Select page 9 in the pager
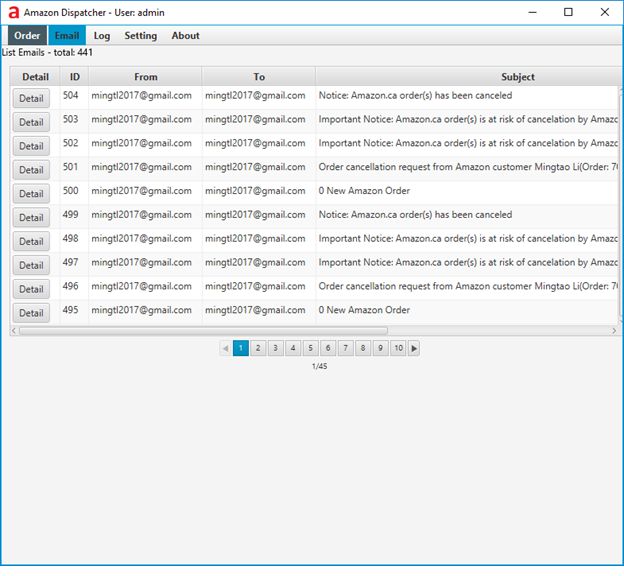 coord(380,348)
